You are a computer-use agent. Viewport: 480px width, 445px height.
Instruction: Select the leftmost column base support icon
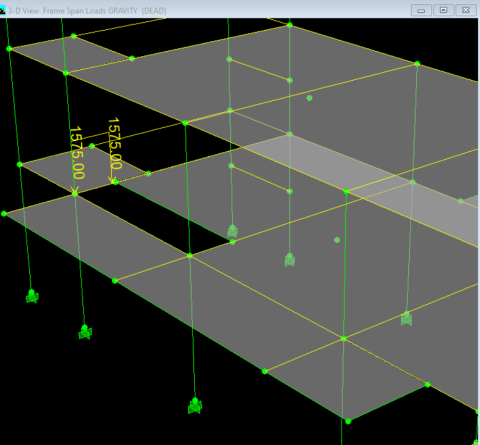pos(32,296)
